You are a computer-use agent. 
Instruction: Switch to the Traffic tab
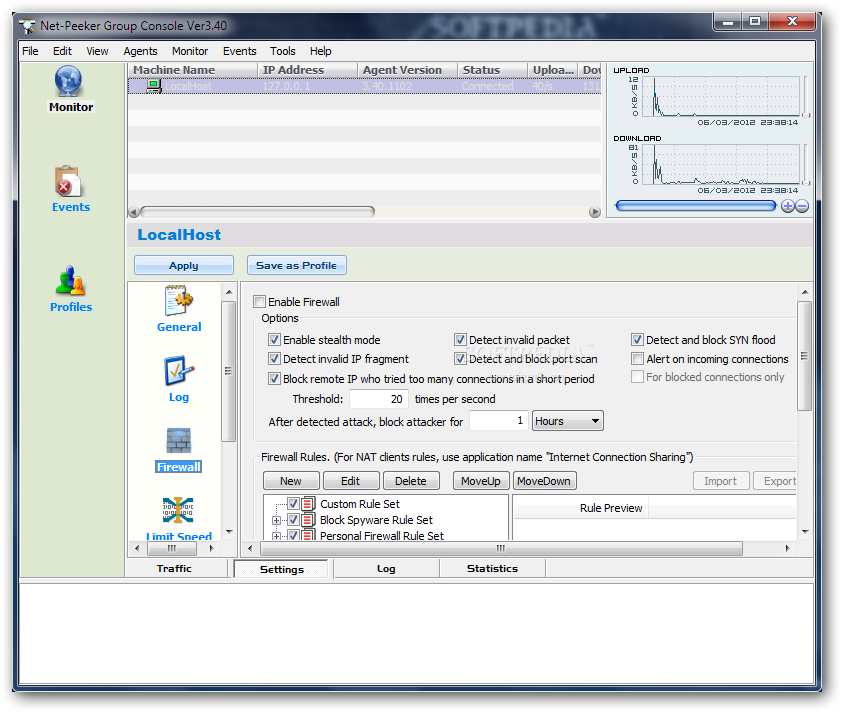175,568
